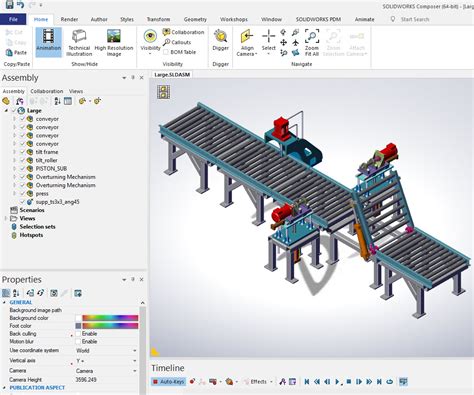Click the Zoom Fit All icon
This screenshot has width=474, height=395.
pos(312,43)
